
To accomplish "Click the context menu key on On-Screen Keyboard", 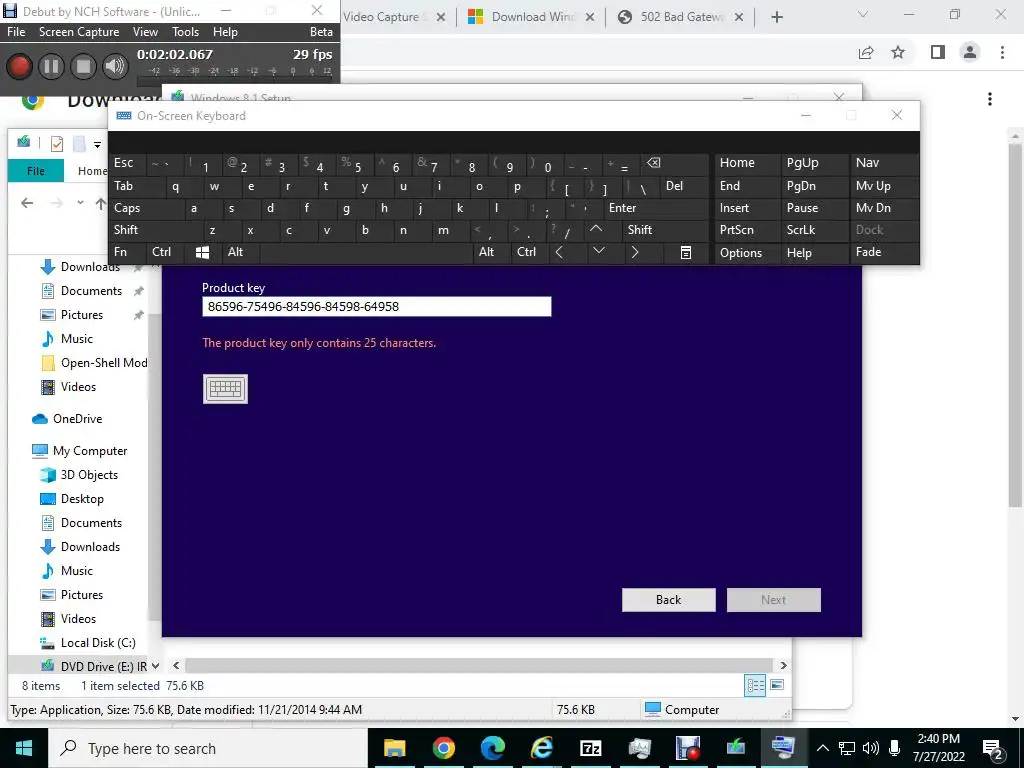I will pyautogui.click(x=686, y=252).
